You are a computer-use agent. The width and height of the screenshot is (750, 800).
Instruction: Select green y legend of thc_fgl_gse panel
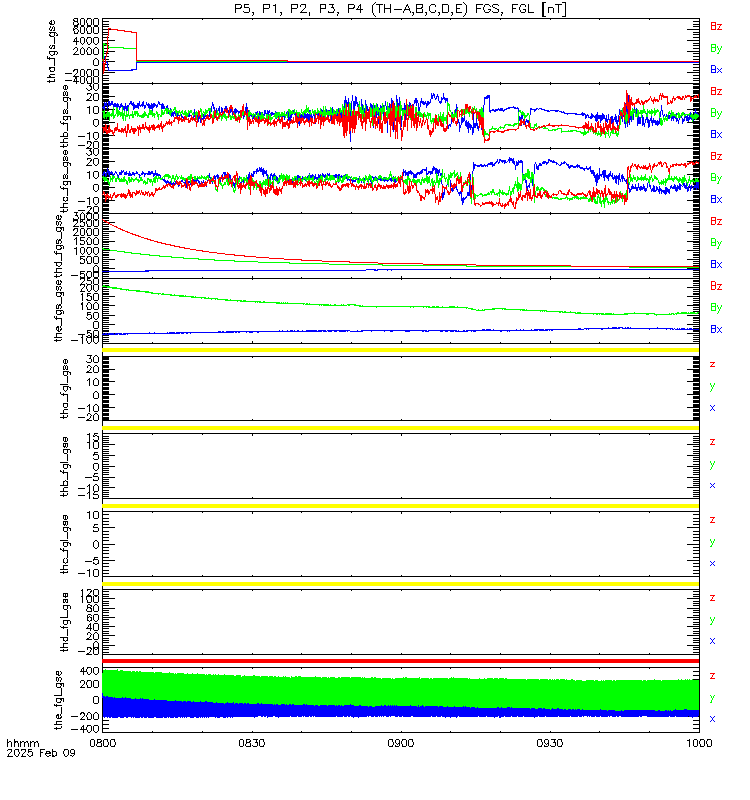712,542
